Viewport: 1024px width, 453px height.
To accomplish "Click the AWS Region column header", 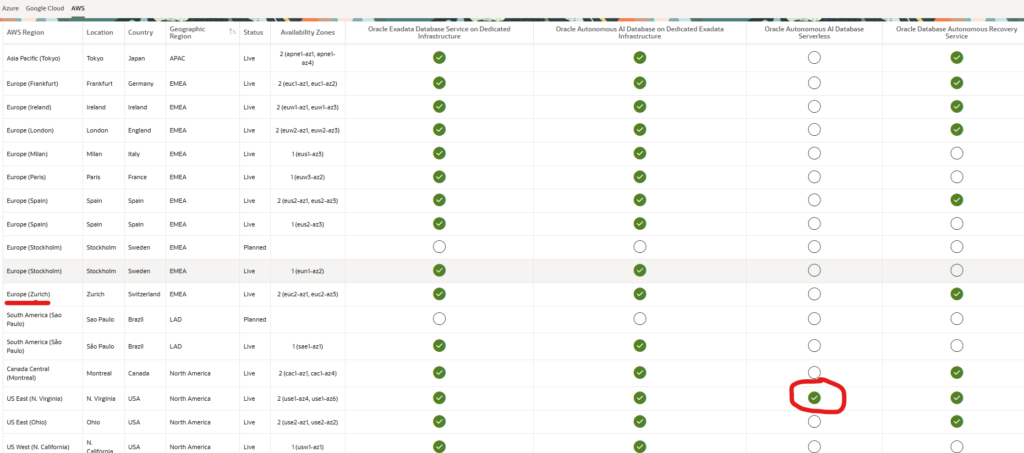I will click(25, 32).
